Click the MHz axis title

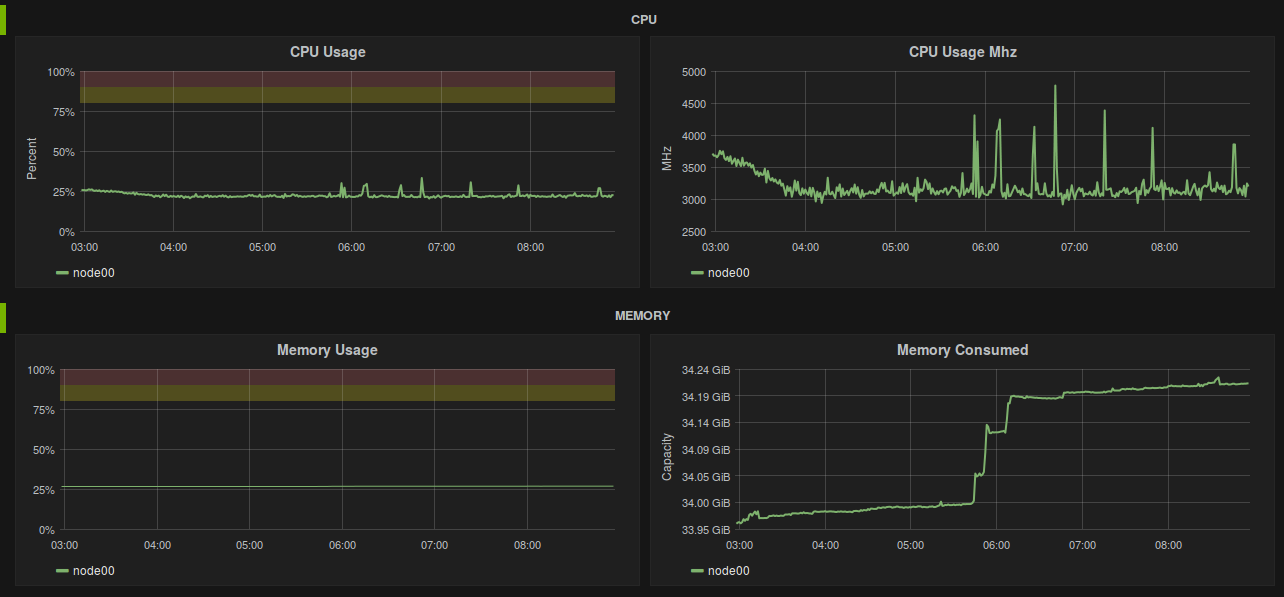667,158
